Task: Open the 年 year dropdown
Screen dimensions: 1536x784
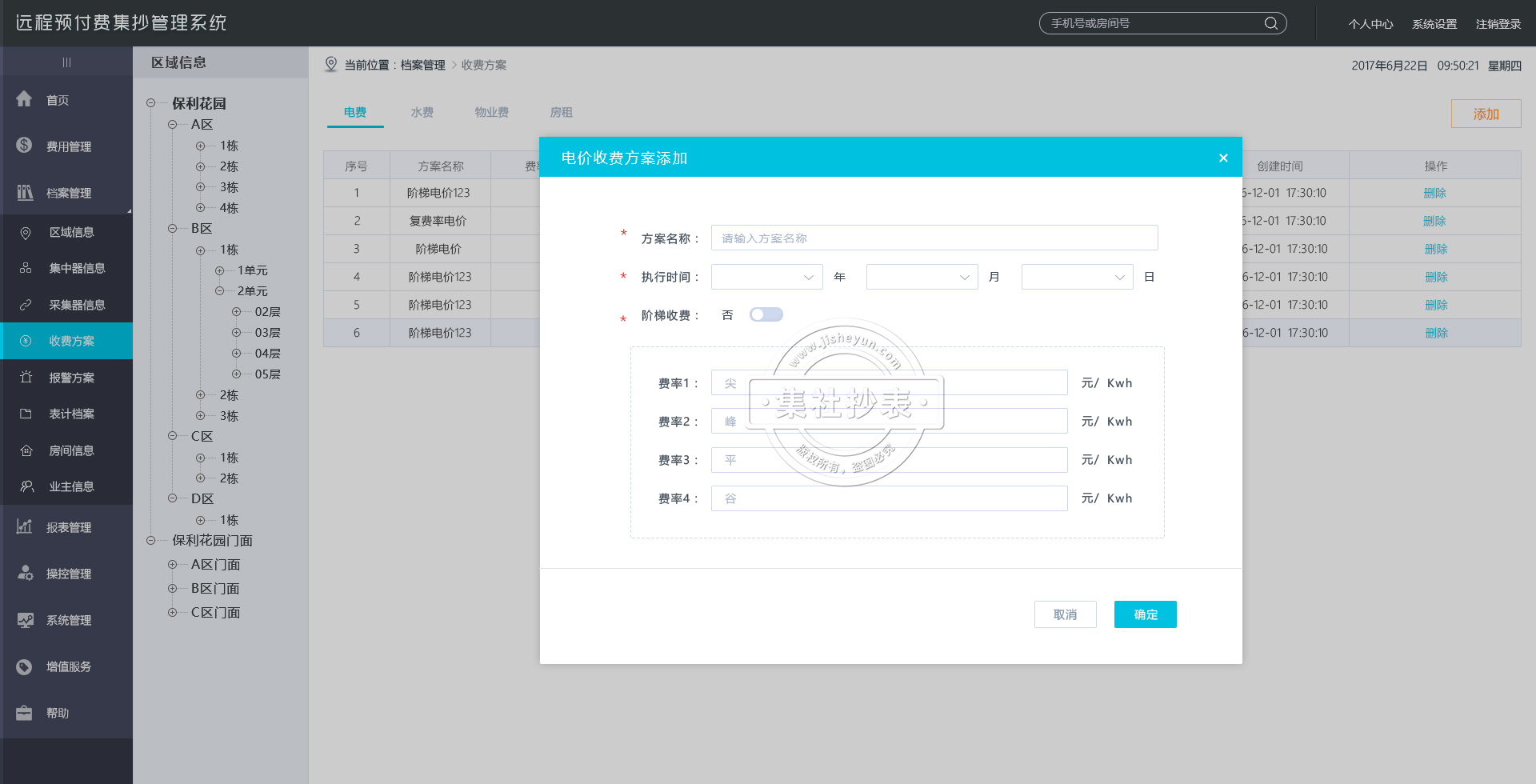Action: click(766, 277)
